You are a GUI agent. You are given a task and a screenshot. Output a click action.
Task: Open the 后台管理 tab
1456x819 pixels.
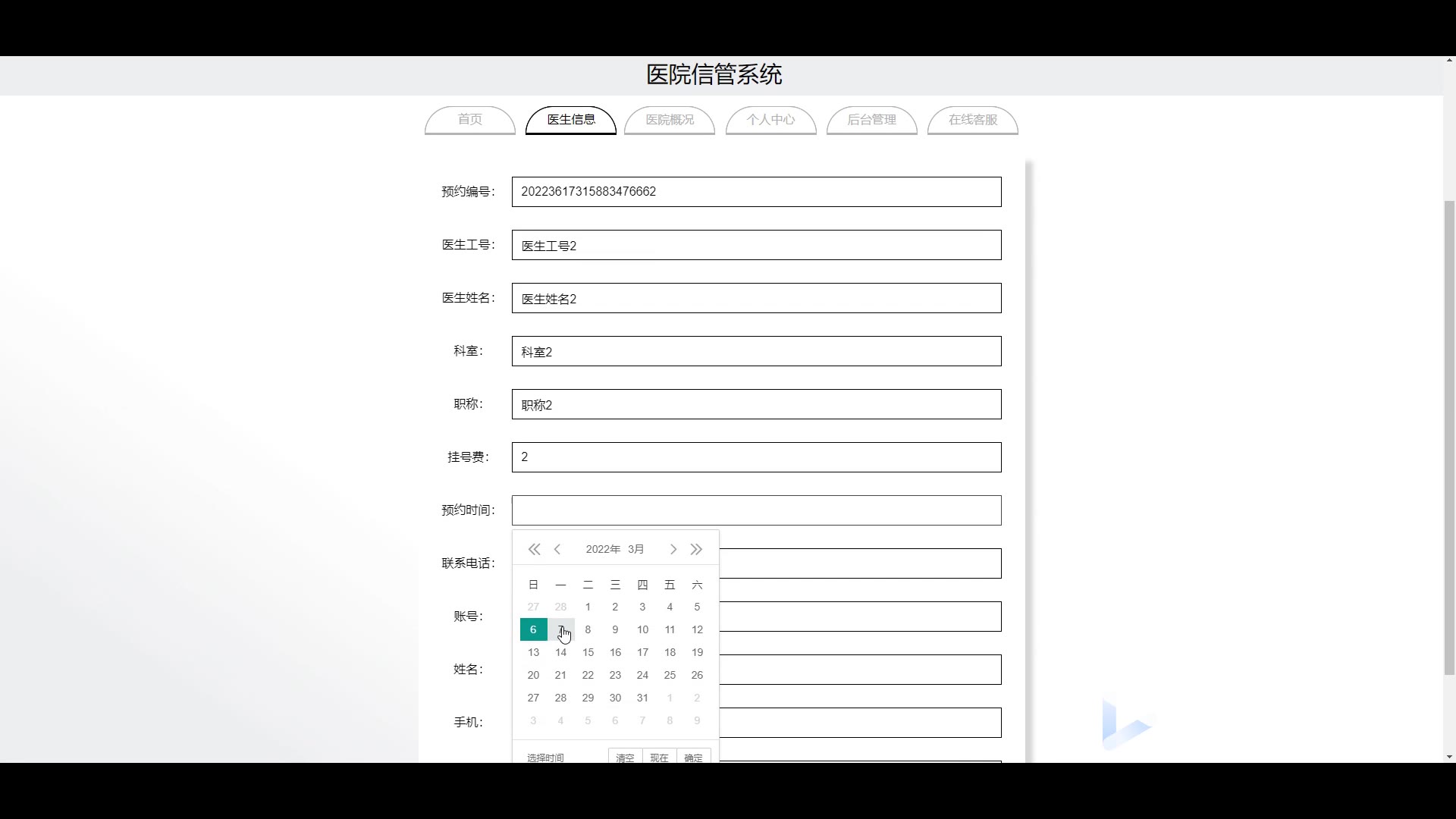click(871, 120)
